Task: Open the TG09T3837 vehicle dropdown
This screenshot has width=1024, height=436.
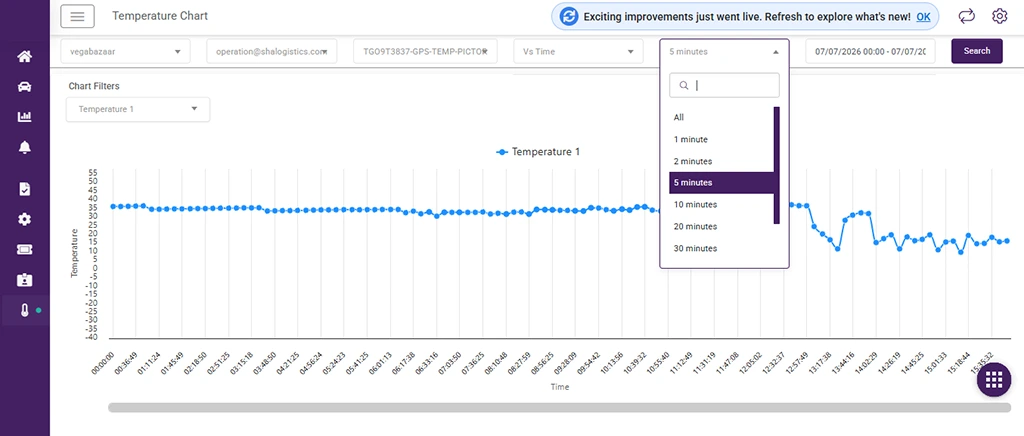Action: 426,52
